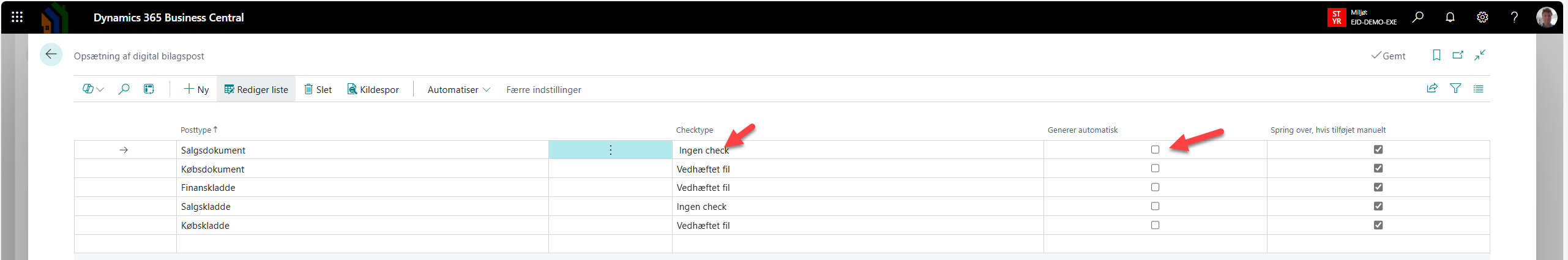This screenshot has width=1568, height=260.
Task: Open the filter pane funnel icon
Action: click(x=1455, y=89)
